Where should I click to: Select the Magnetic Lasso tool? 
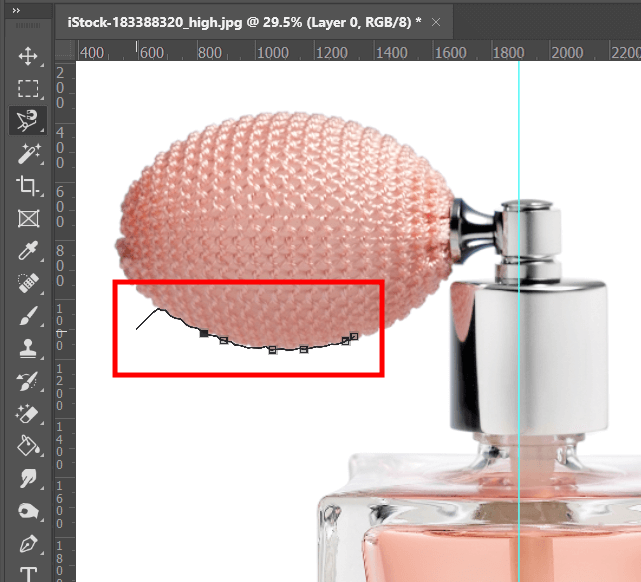coord(28,120)
